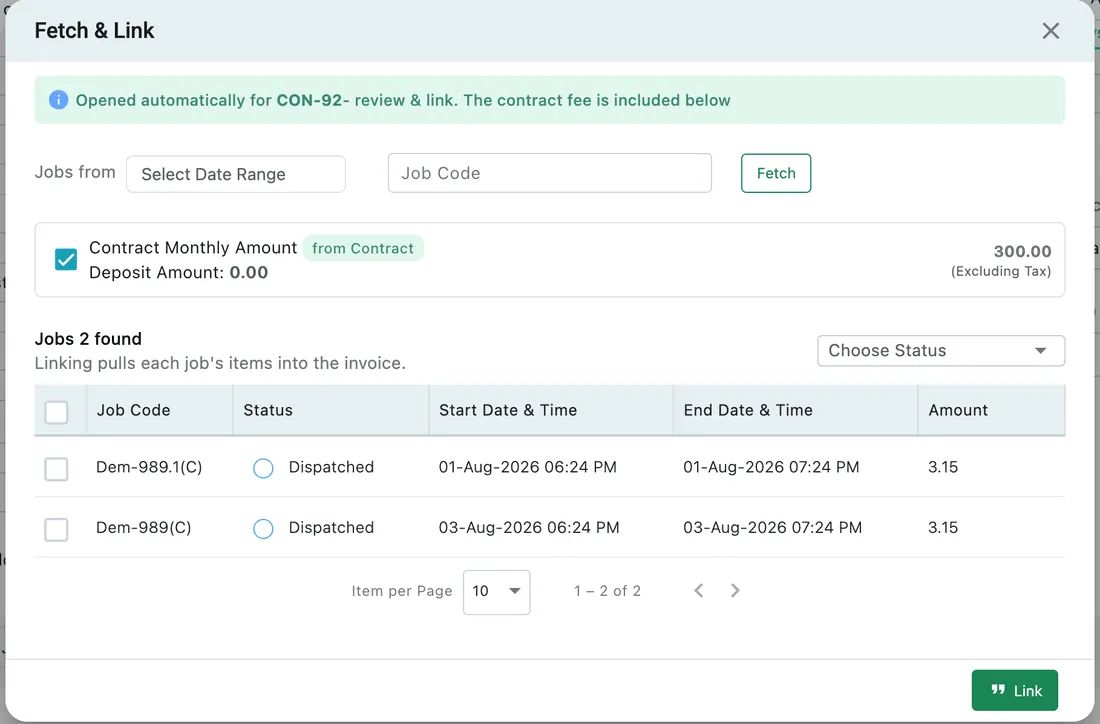Image resolution: width=1100 pixels, height=724 pixels.
Task: Close the Fetch & Link dialog
Action: pyautogui.click(x=1050, y=31)
